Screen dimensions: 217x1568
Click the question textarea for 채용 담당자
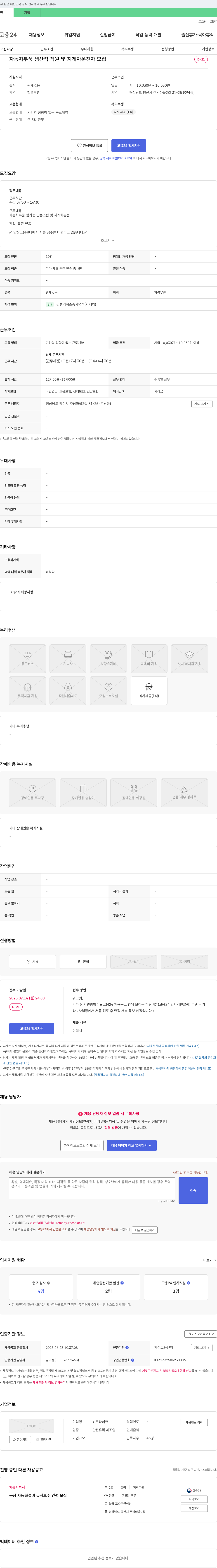[92, 1187]
